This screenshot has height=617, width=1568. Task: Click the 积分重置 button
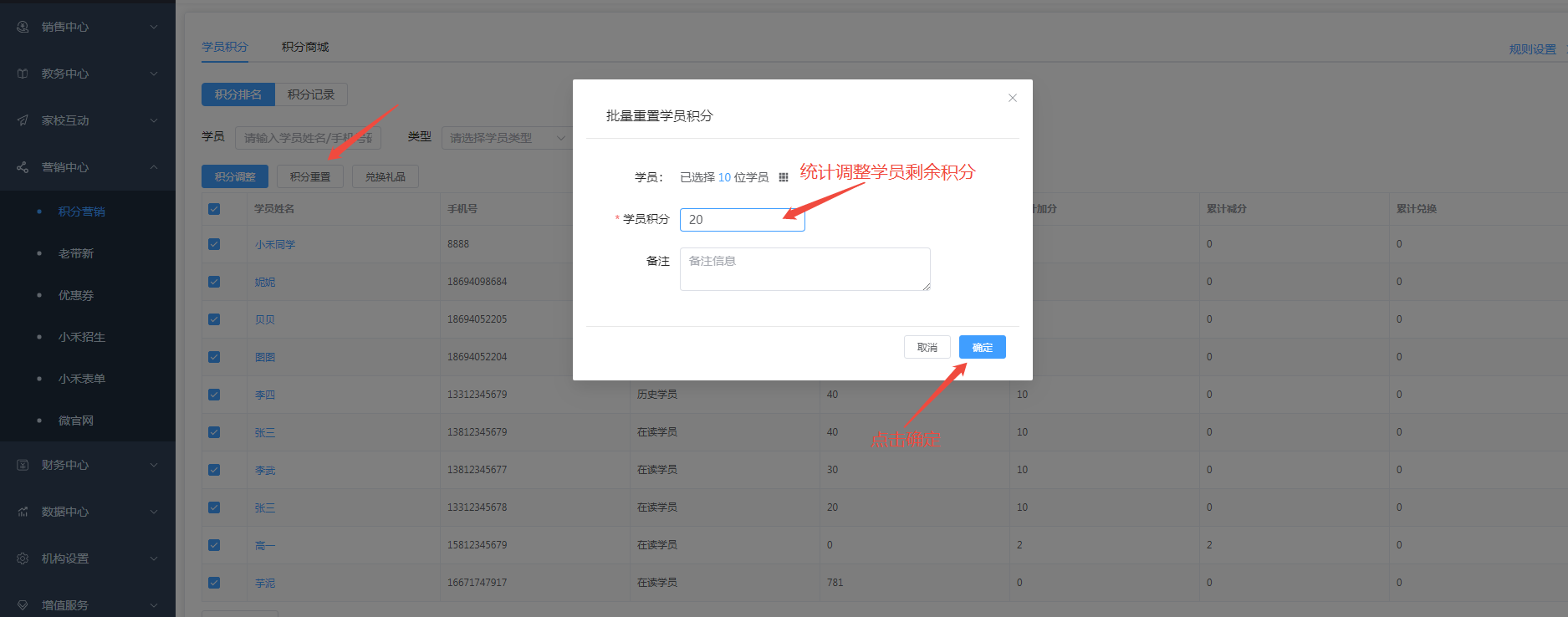tap(310, 176)
